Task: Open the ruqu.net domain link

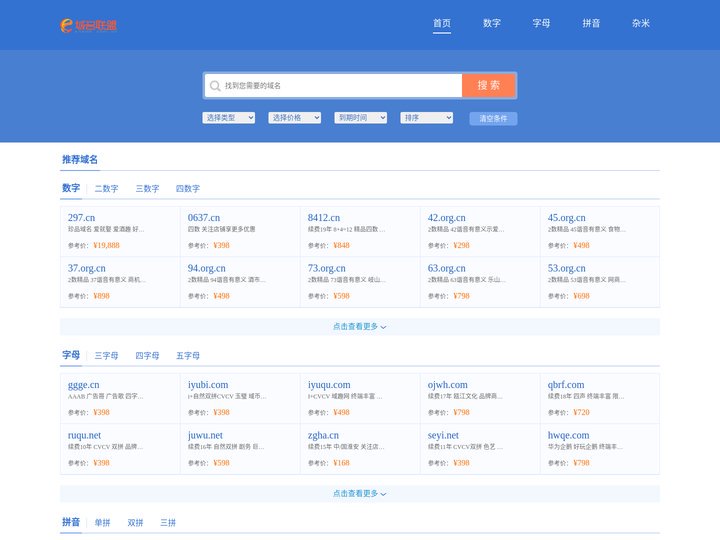Action: point(84,435)
